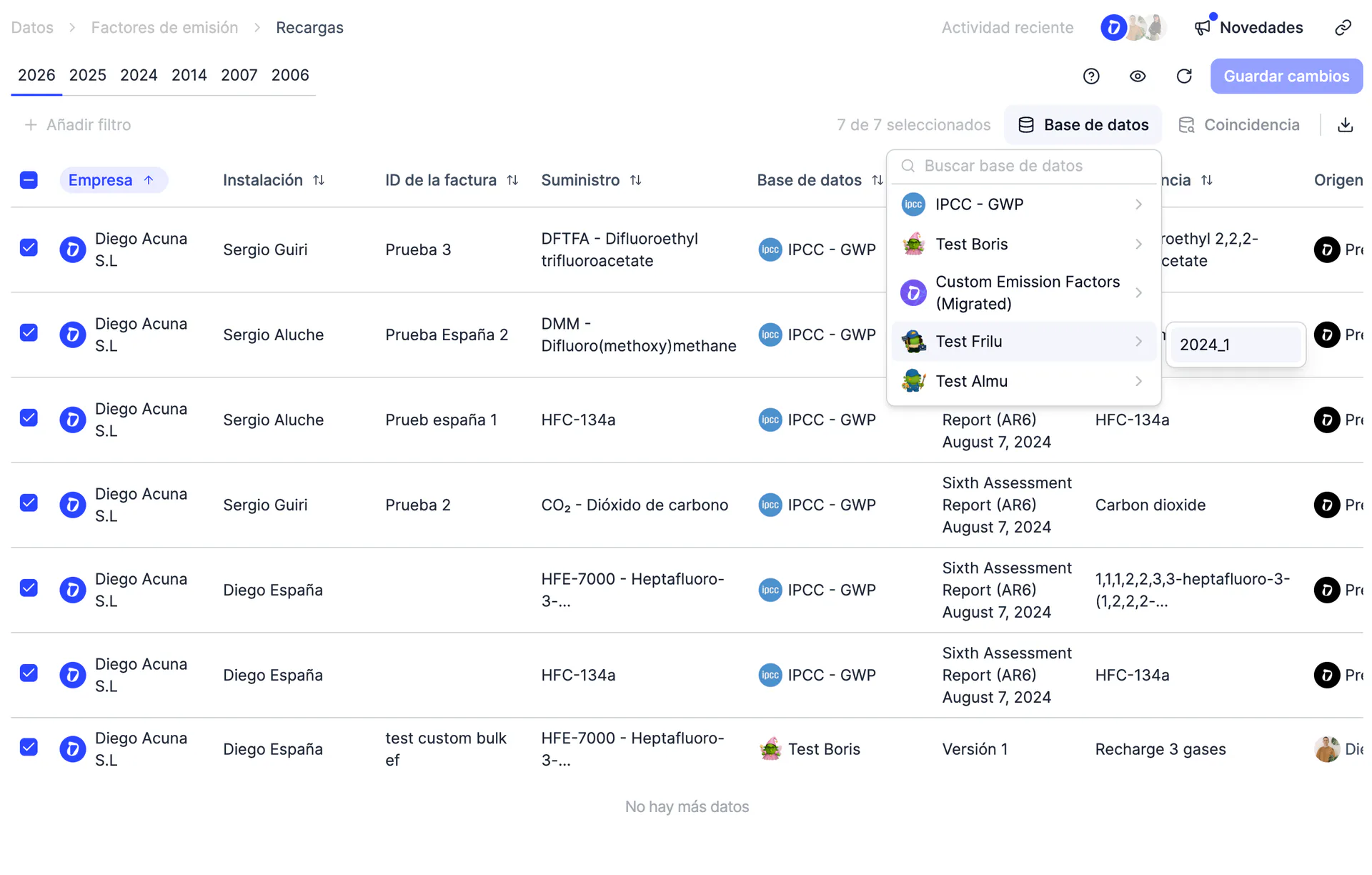Viewport: 1372px width, 875px height.
Task: Click Test Boris icon in the test custom bulk ef row
Action: pyautogui.click(x=770, y=749)
